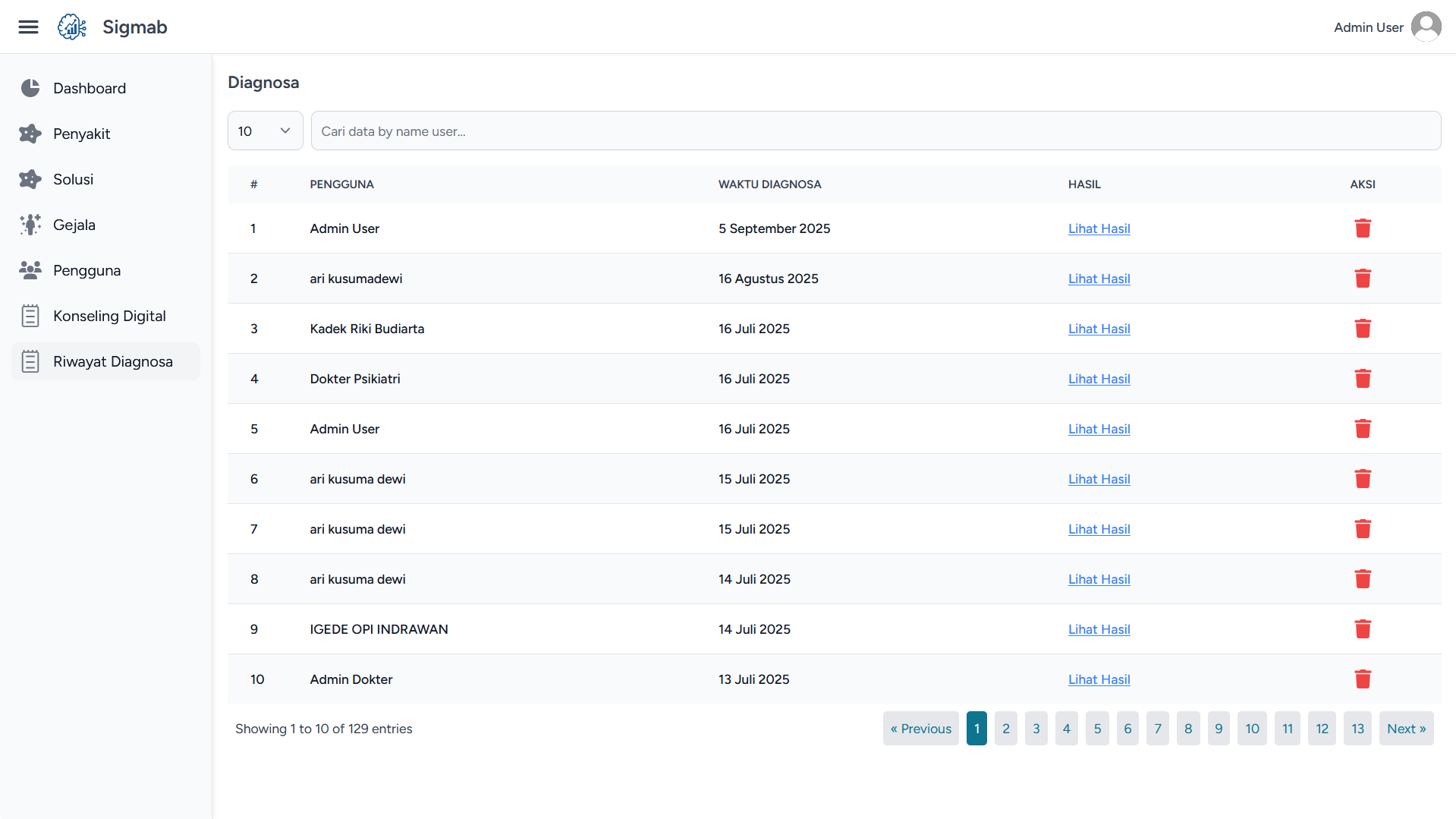Image resolution: width=1456 pixels, height=819 pixels.
Task: Click trash icon for Kadek Riki Budiarta
Action: (1362, 329)
